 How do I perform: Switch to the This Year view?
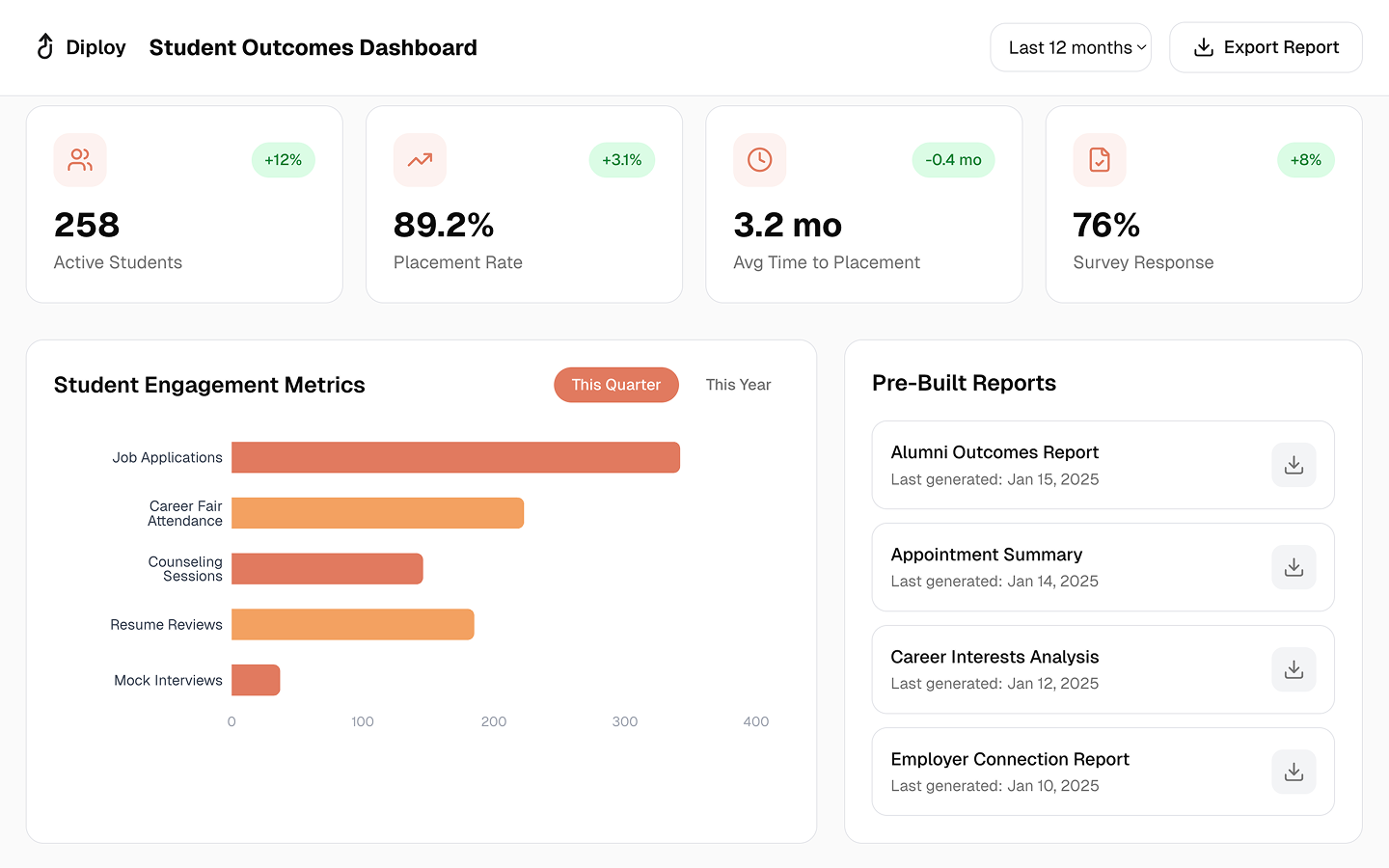738,385
